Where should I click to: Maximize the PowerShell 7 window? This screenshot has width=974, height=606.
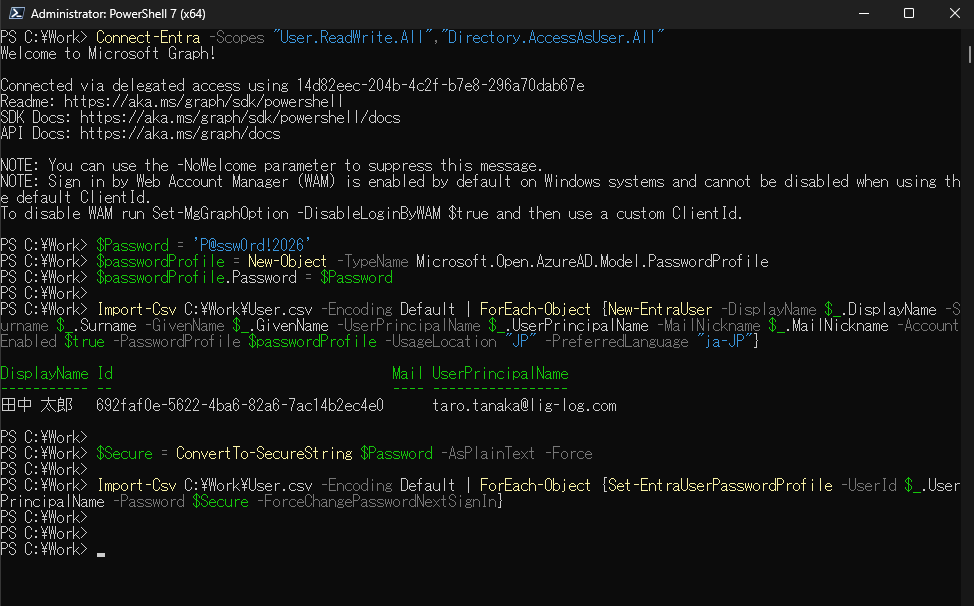point(909,14)
